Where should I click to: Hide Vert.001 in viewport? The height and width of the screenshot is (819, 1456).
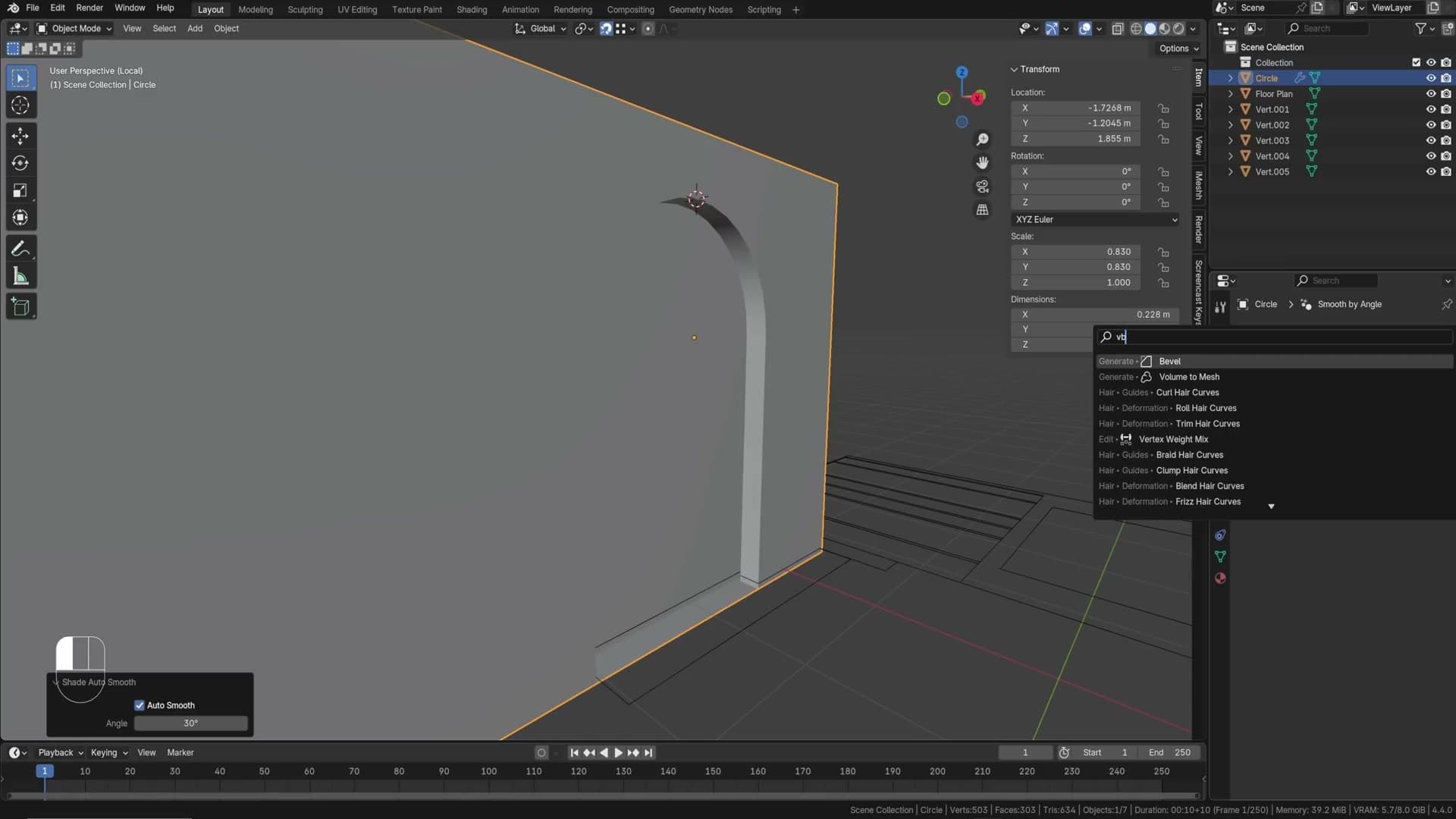coord(1431,109)
